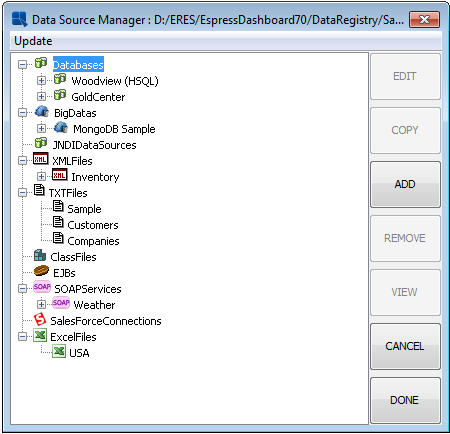Select the USA Excel file item
Viewport: 450px width, 434px height.
(x=79, y=353)
